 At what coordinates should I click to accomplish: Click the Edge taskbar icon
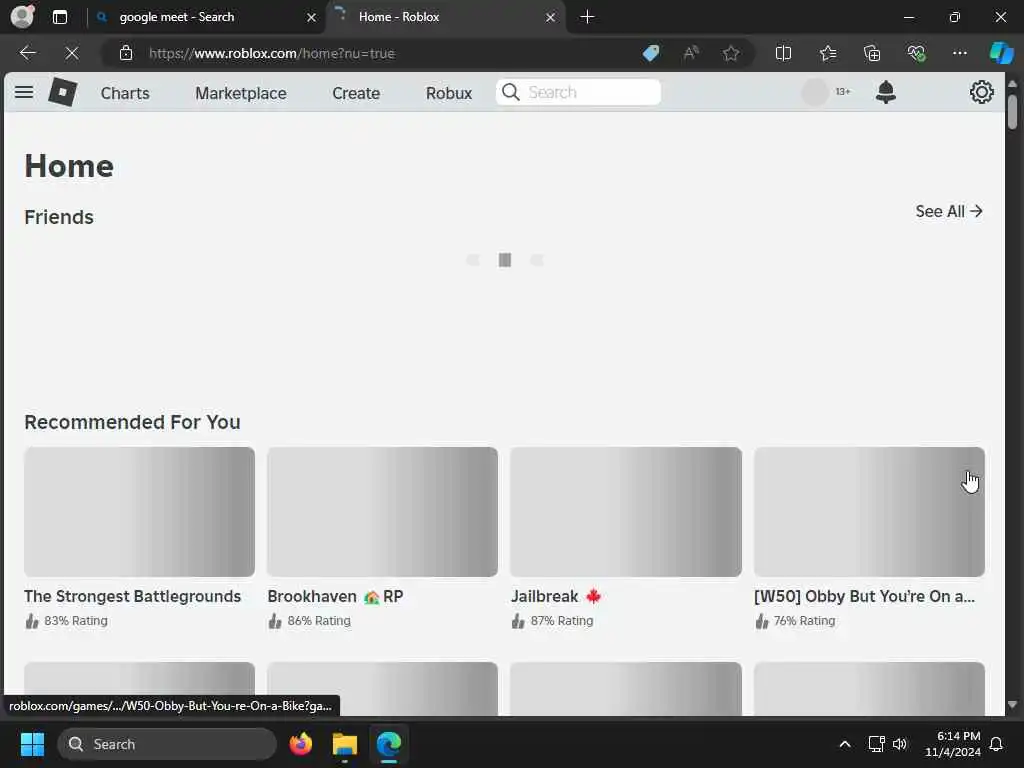click(389, 744)
